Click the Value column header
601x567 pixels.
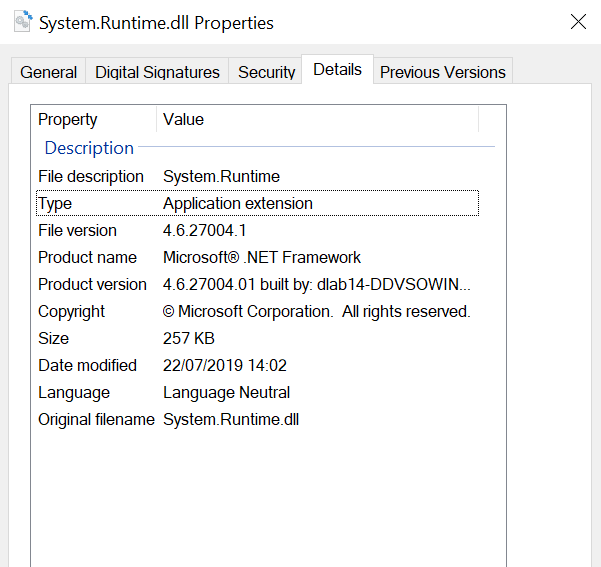pyautogui.click(x=318, y=119)
